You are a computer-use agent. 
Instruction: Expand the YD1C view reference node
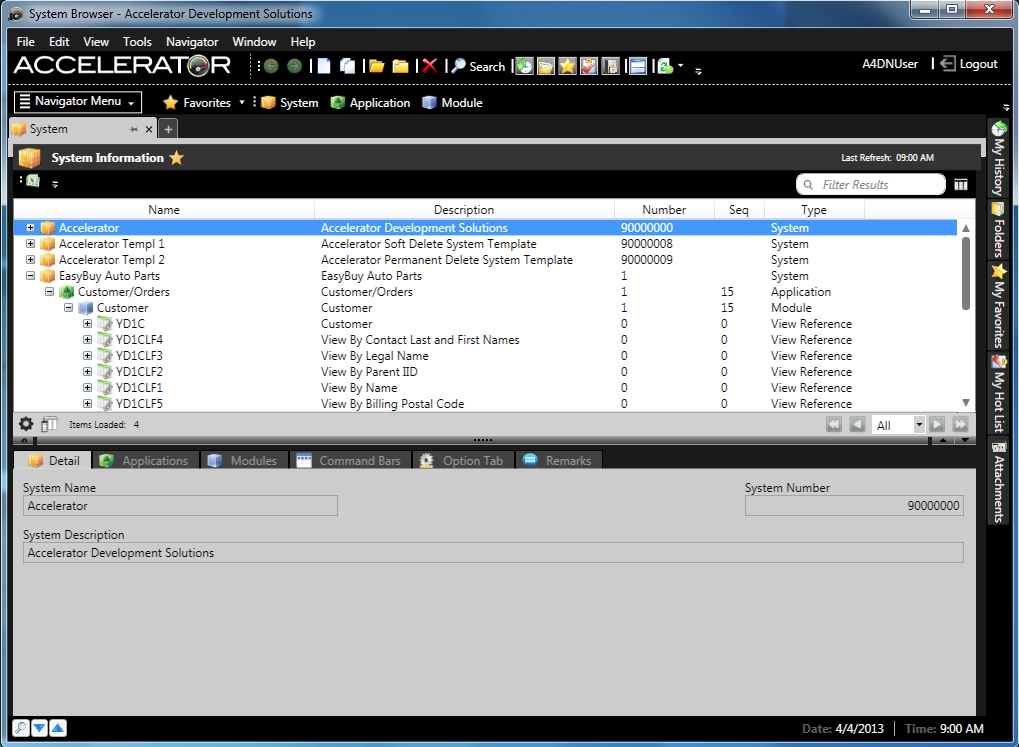(87, 324)
